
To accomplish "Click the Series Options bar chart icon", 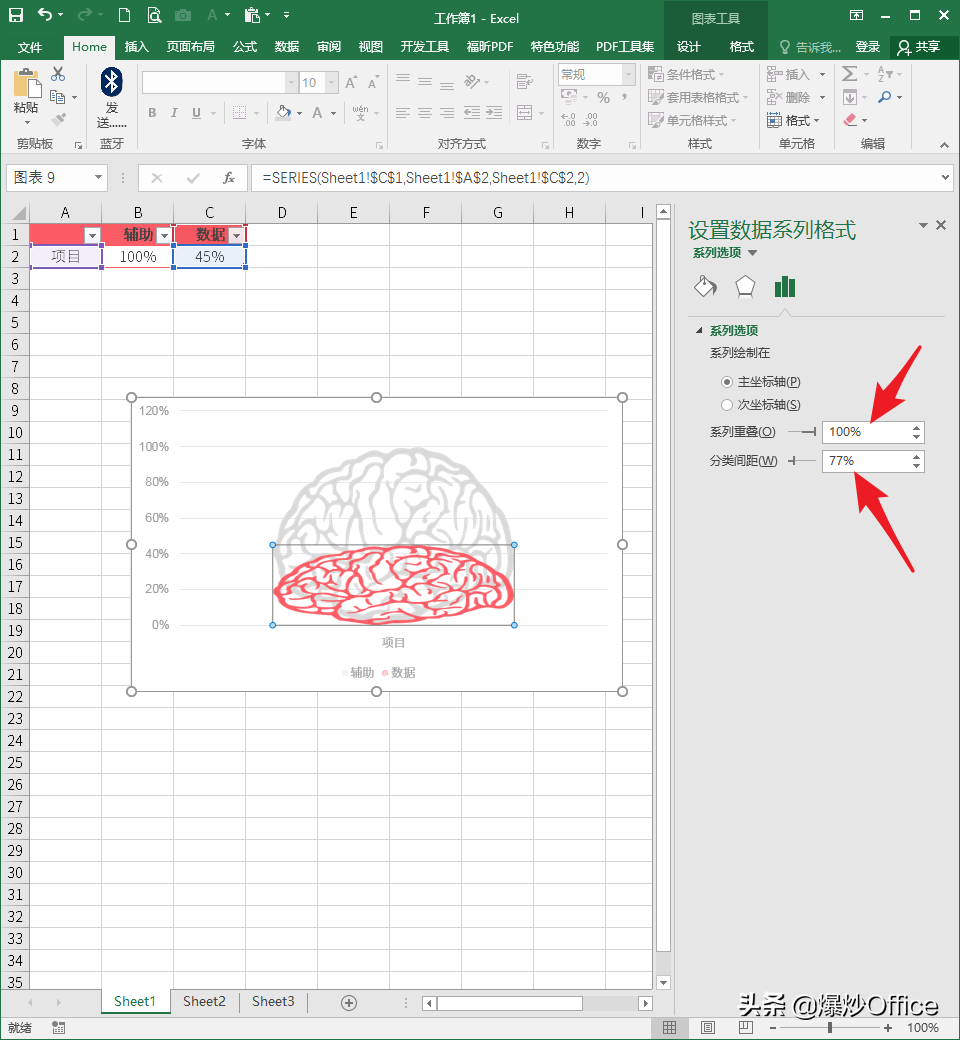I will click(785, 287).
